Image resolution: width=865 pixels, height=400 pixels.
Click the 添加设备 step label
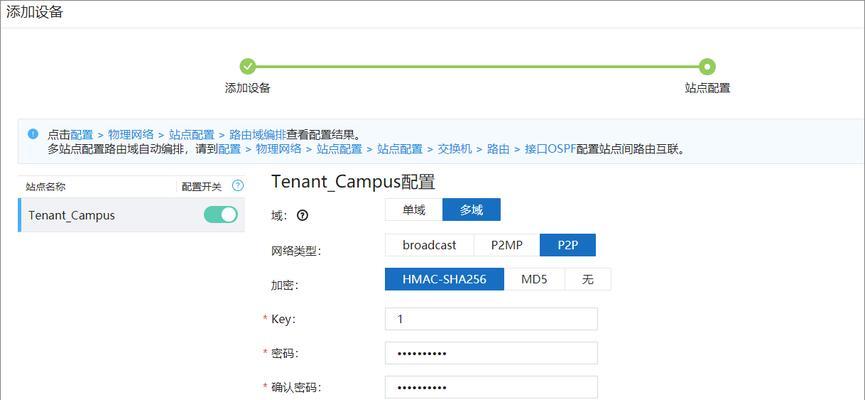(248, 88)
